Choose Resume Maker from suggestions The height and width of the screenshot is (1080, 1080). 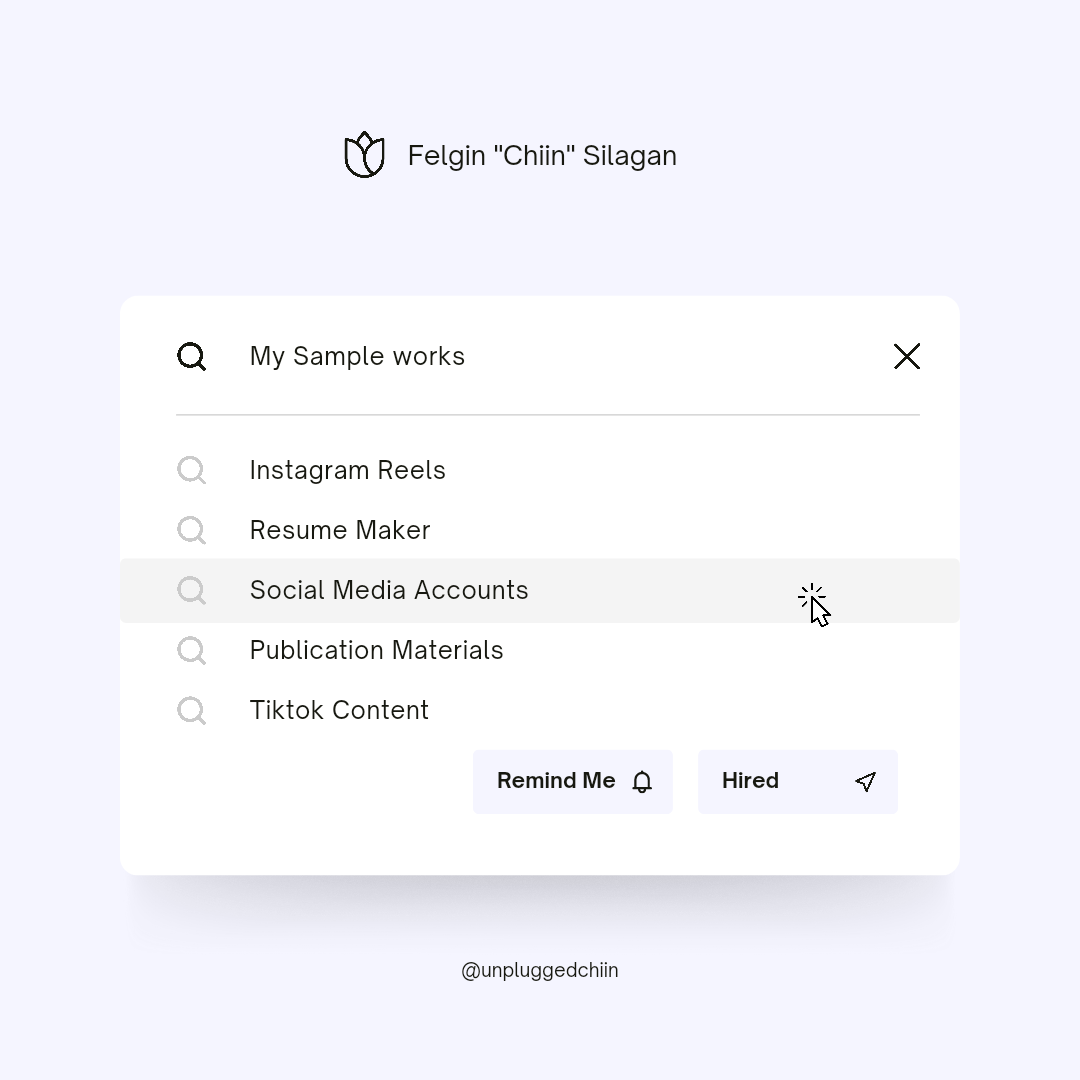[340, 530]
